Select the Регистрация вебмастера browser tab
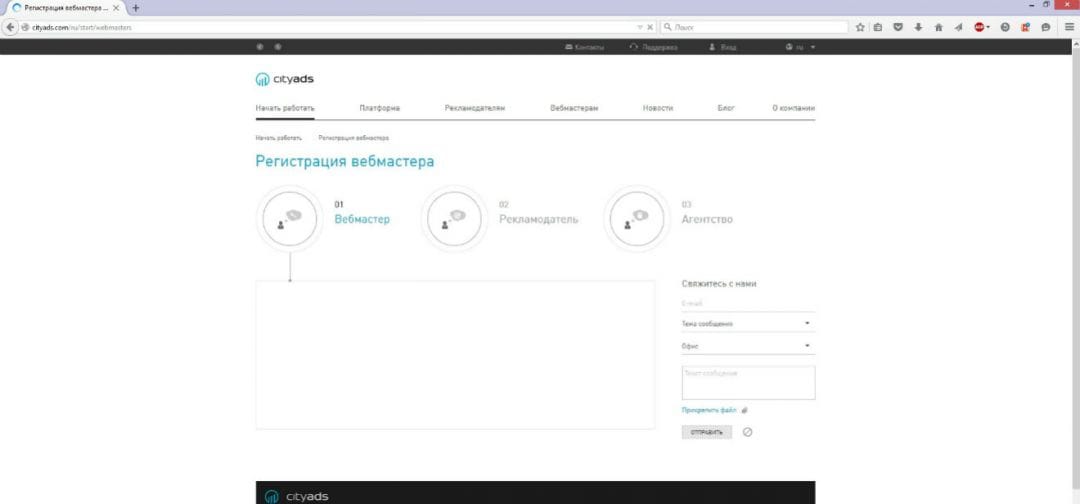Image resolution: width=1080 pixels, height=504 pixels. click(64, 8)
